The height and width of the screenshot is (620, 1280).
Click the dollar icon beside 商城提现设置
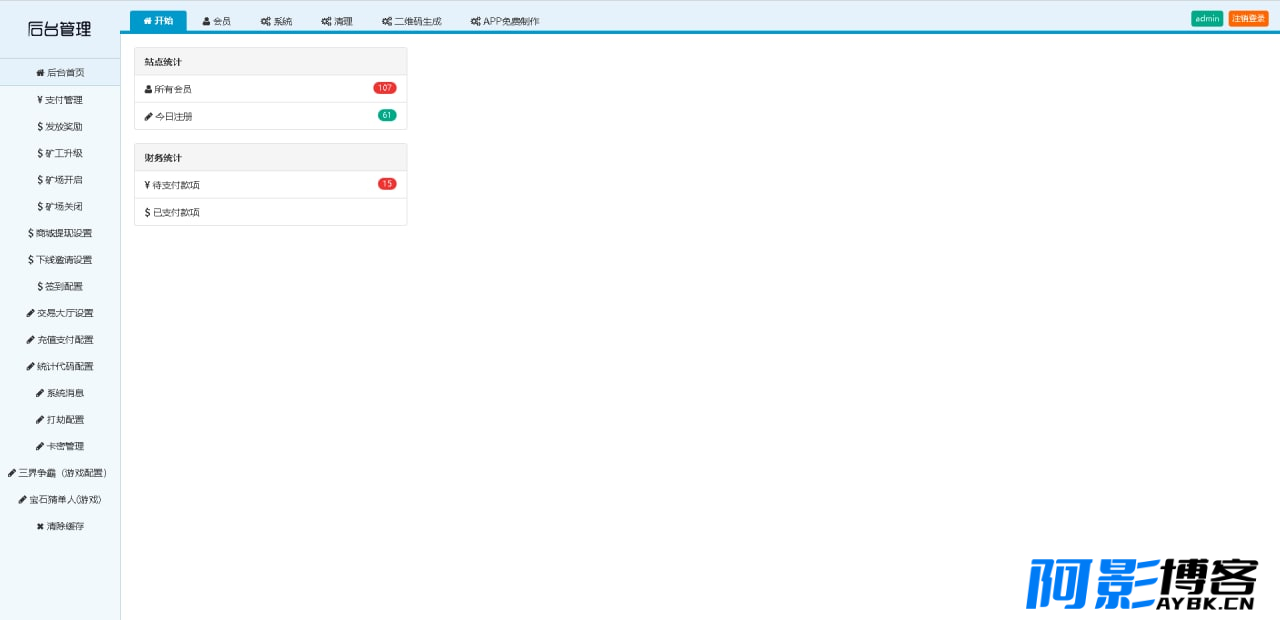pos(31,233)
